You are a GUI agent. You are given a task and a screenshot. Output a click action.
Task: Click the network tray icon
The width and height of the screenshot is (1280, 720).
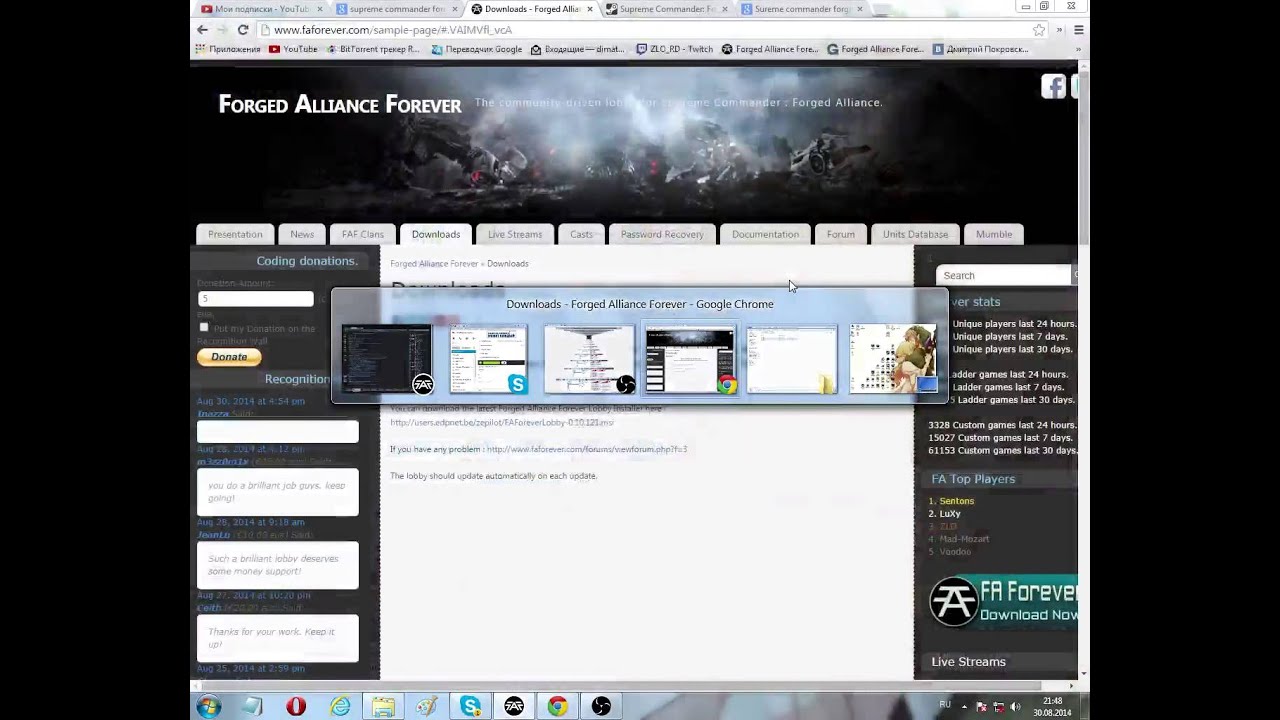pyautogui.click(x=998, y=707)
